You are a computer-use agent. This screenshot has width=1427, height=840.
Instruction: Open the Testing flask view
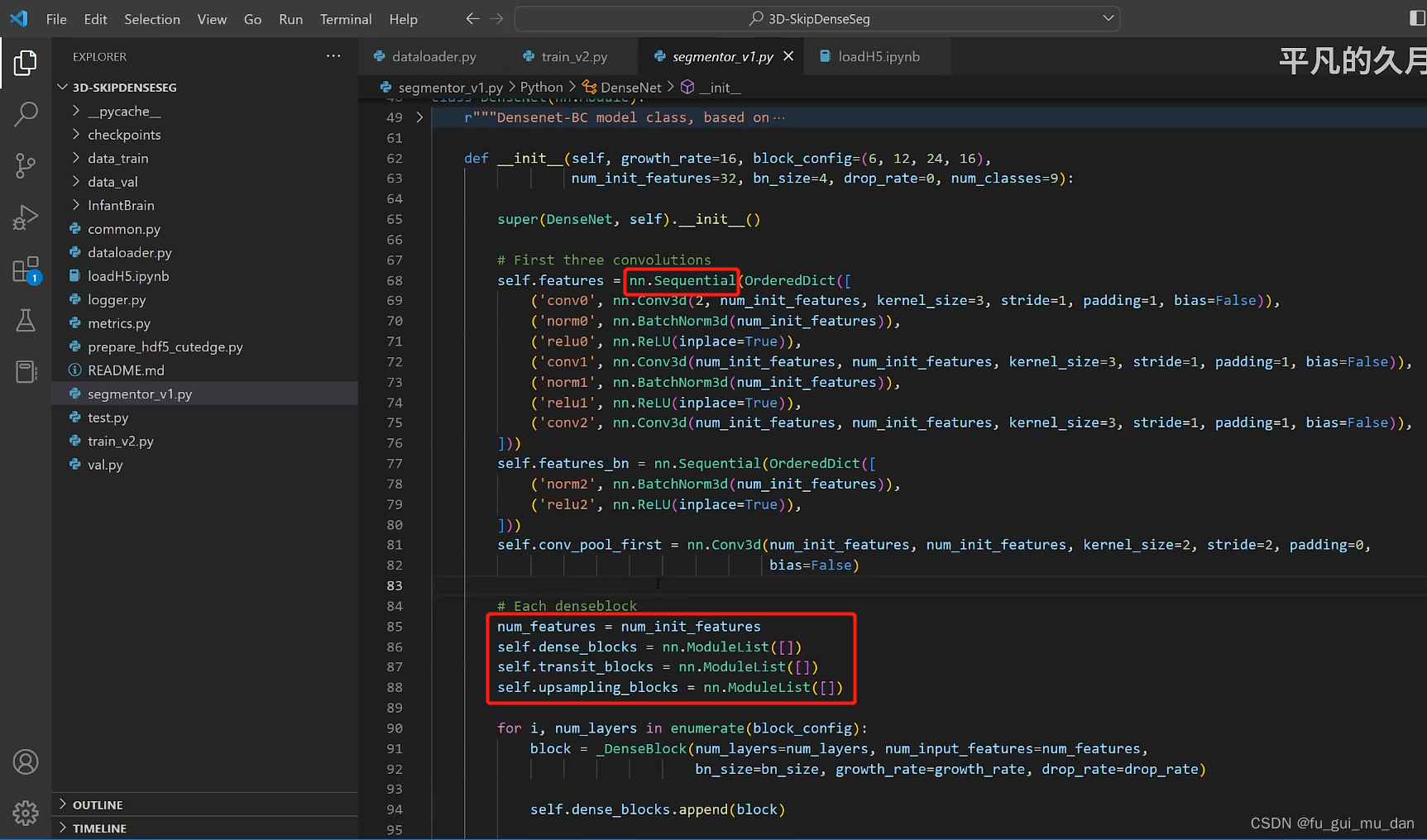26,321
